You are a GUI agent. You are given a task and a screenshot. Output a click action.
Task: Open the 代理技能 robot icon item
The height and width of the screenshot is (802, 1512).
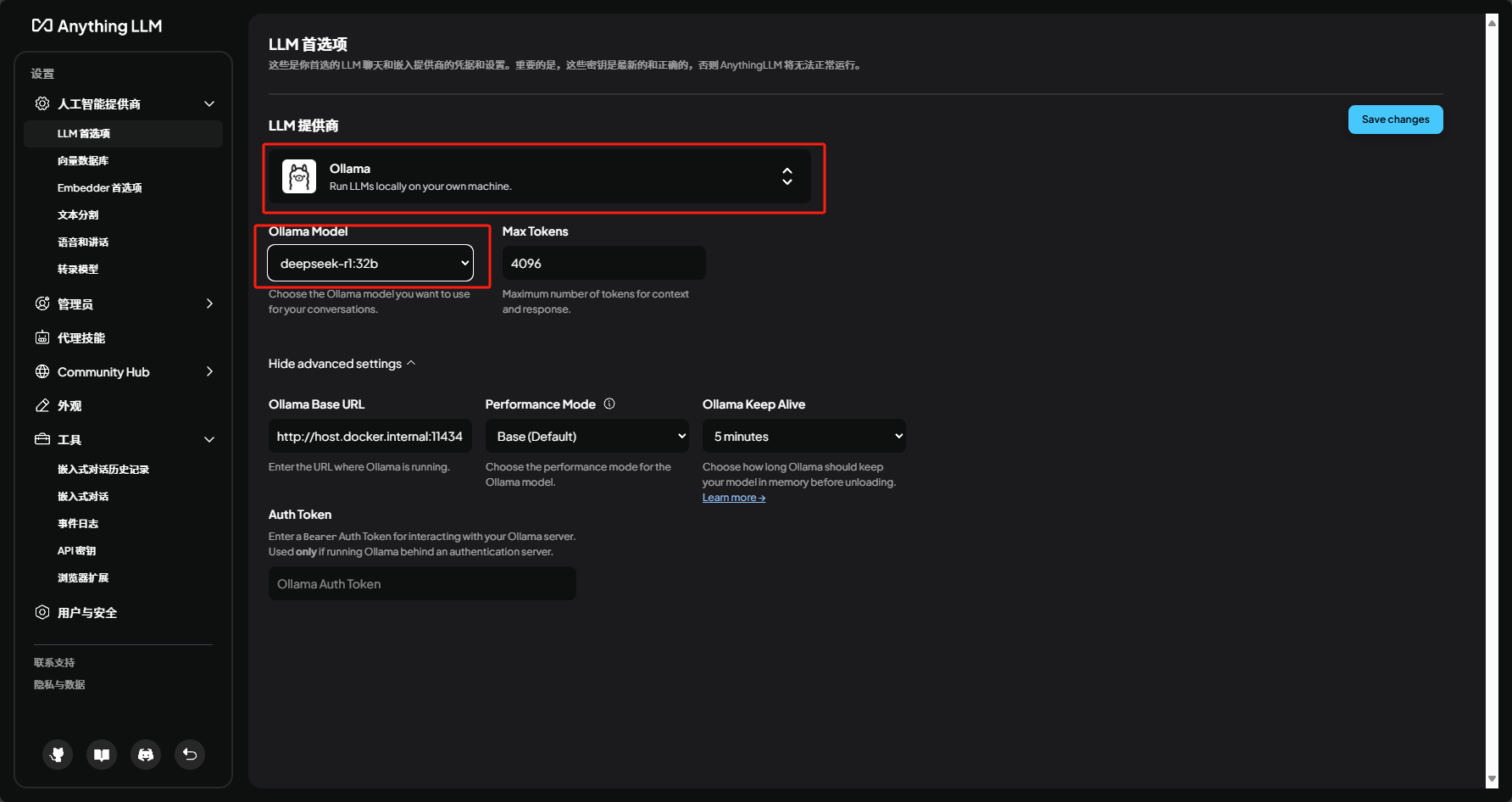tap(81, 337)
